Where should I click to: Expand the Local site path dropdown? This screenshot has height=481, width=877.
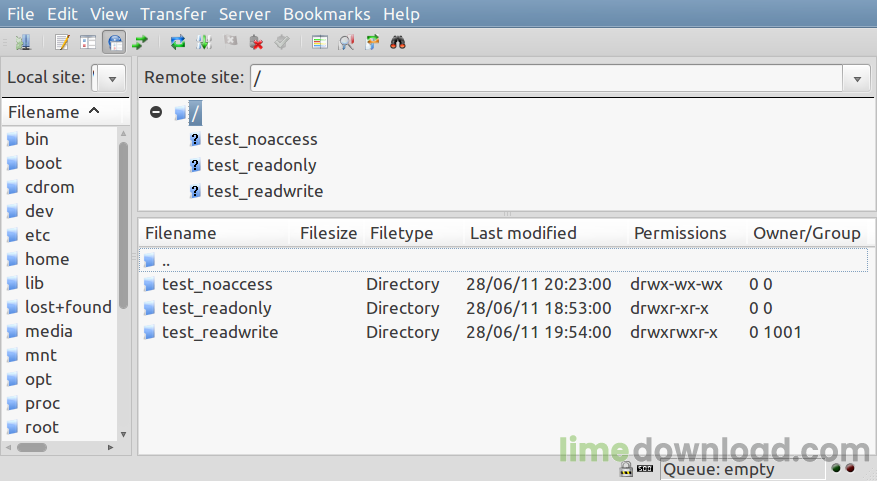point(112,78)
